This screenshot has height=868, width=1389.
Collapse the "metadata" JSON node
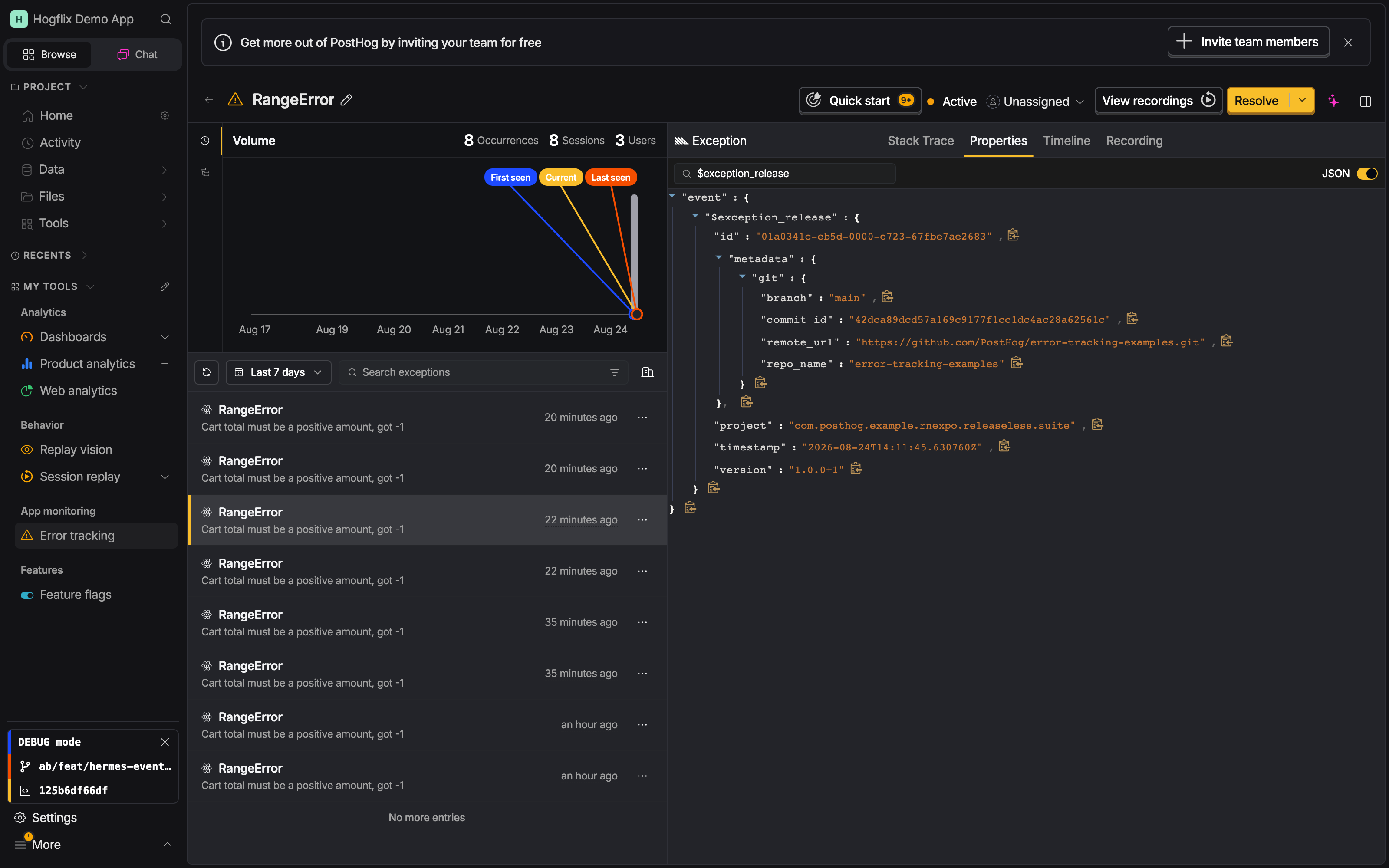(x=719, y=258)
